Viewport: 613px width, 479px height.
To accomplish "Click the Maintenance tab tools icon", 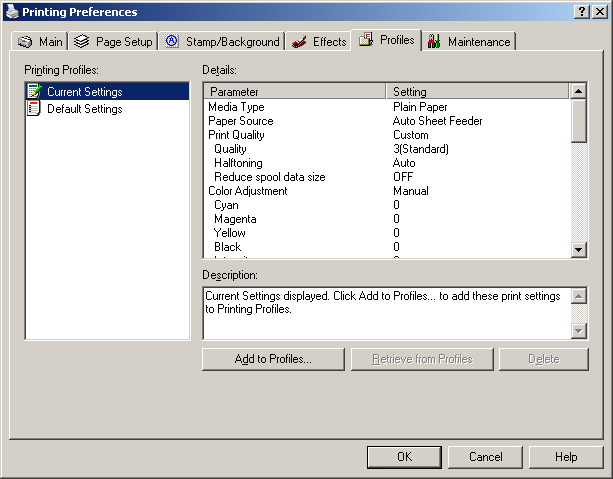I will tap(434, 42).
